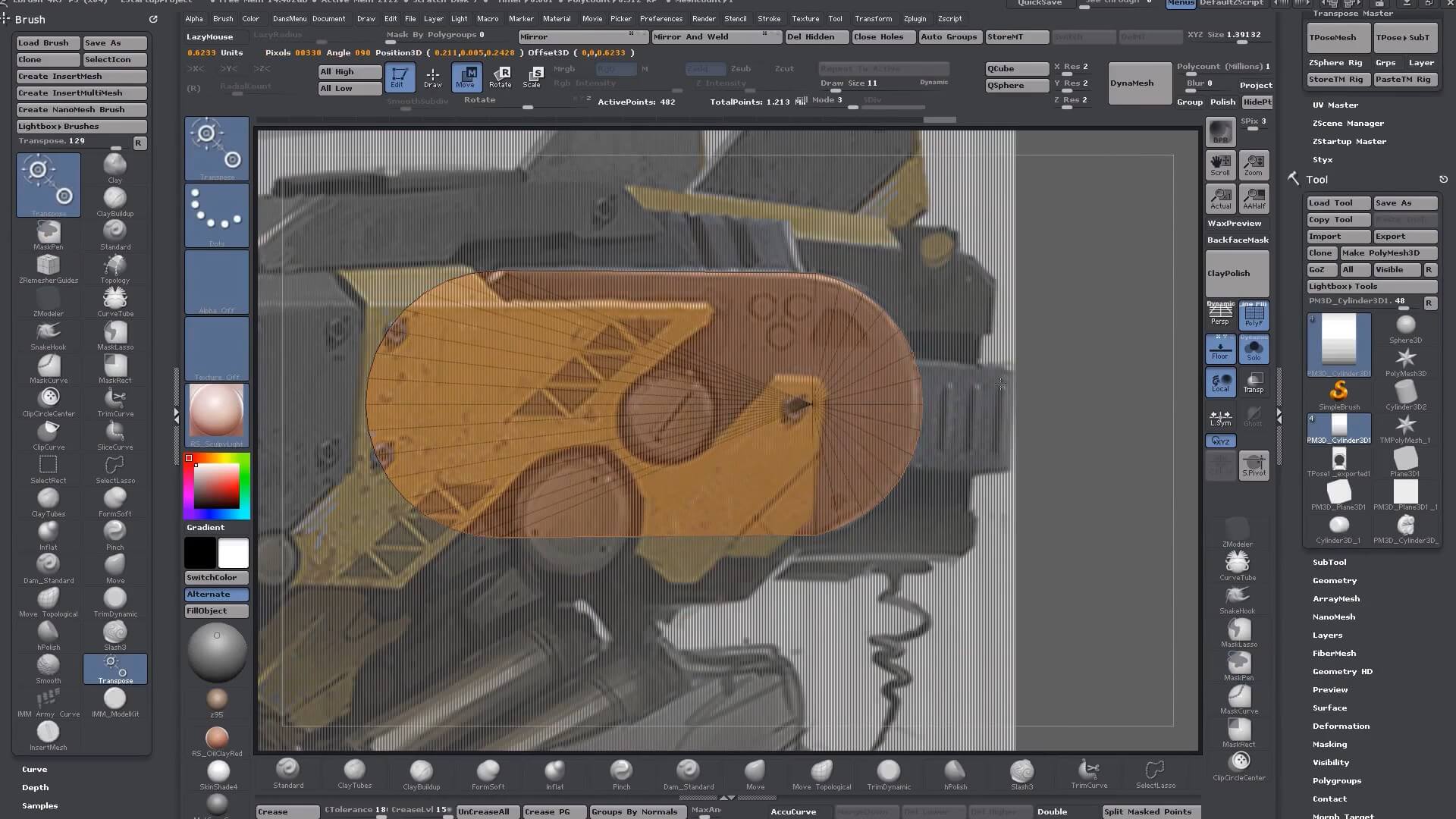Open the Stroke menu

click(x=768, y=18)
